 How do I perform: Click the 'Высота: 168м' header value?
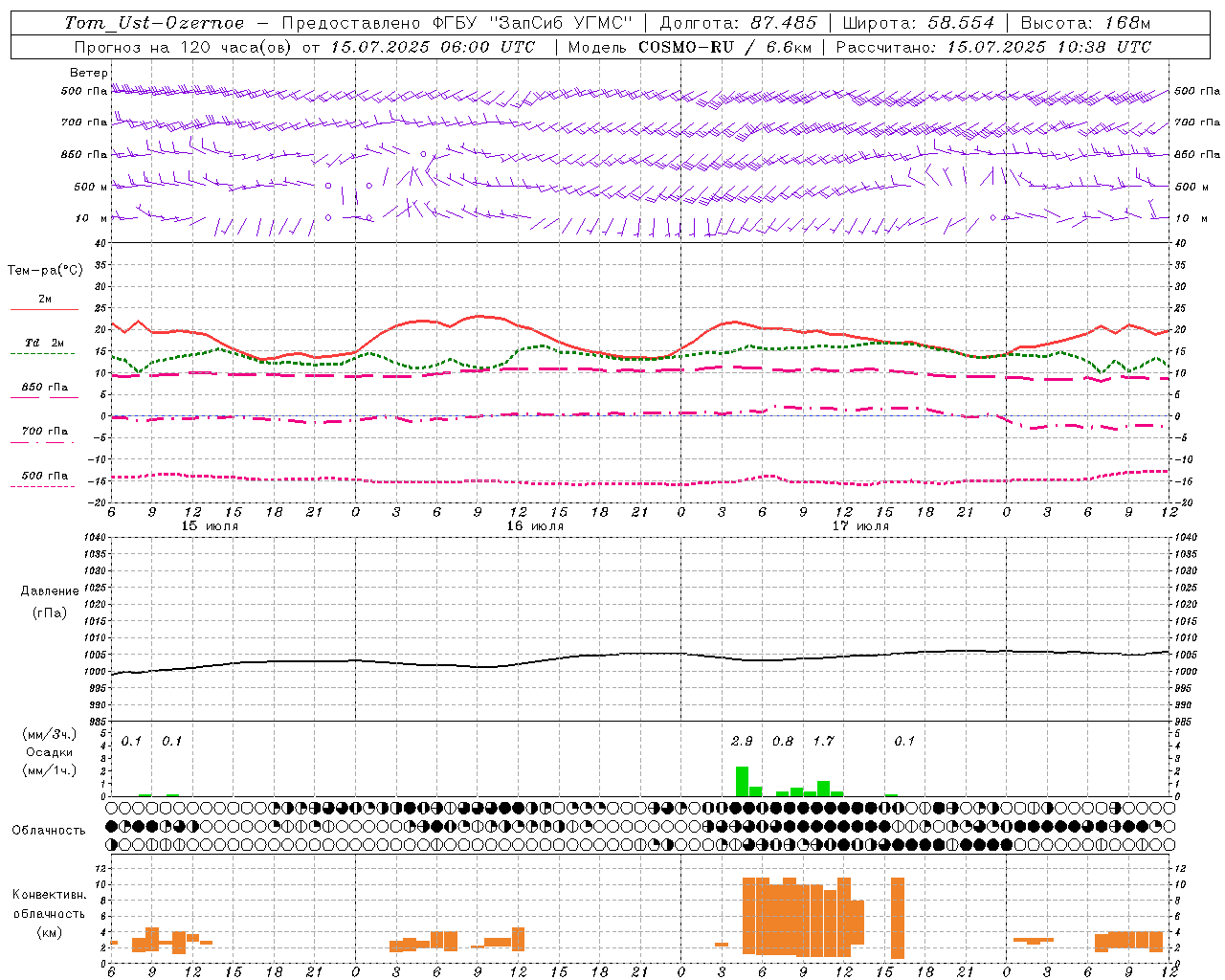pyautogui.click(x=1085, y=23)
